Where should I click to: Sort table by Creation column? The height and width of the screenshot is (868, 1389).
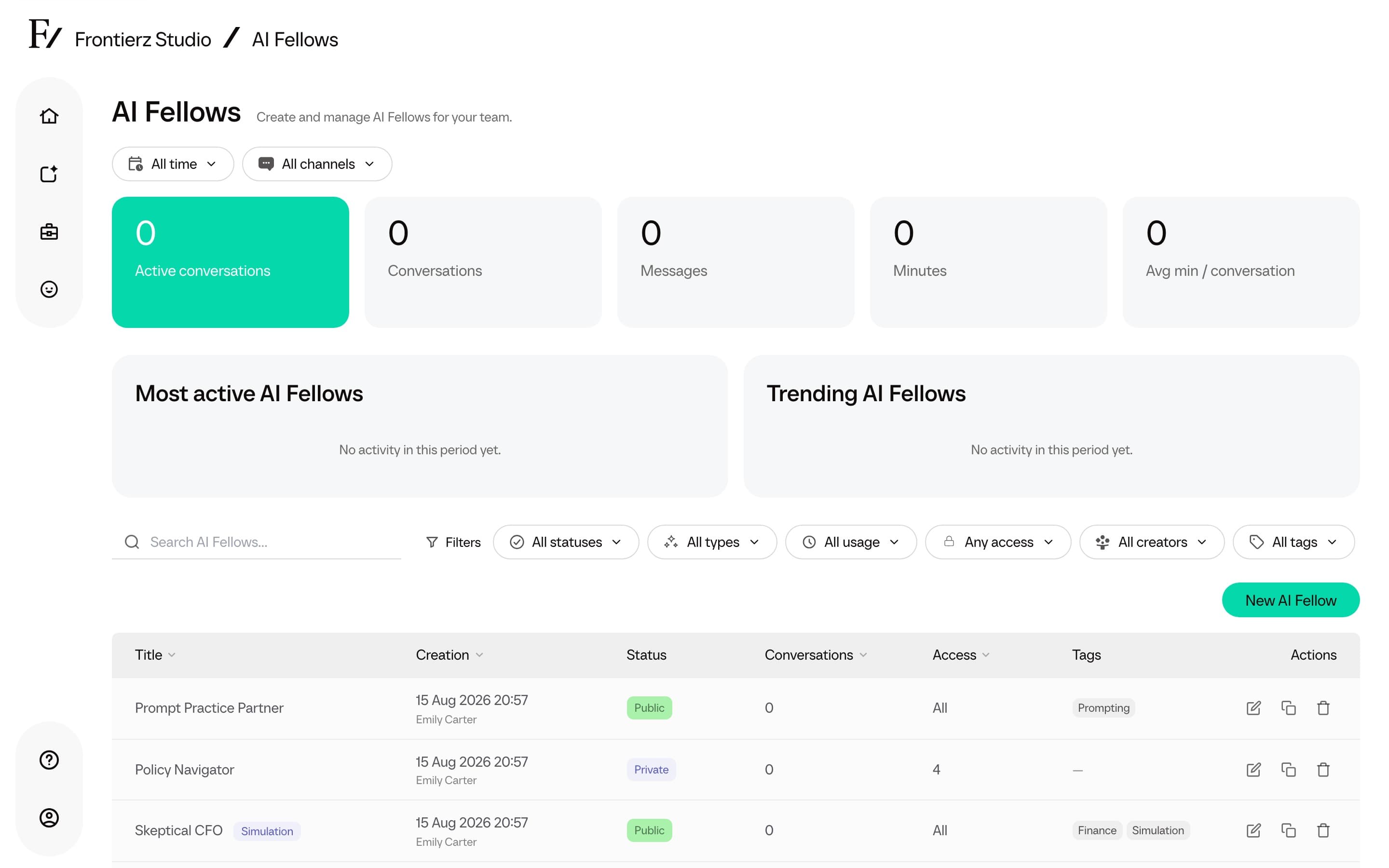[x=449, y=655]
